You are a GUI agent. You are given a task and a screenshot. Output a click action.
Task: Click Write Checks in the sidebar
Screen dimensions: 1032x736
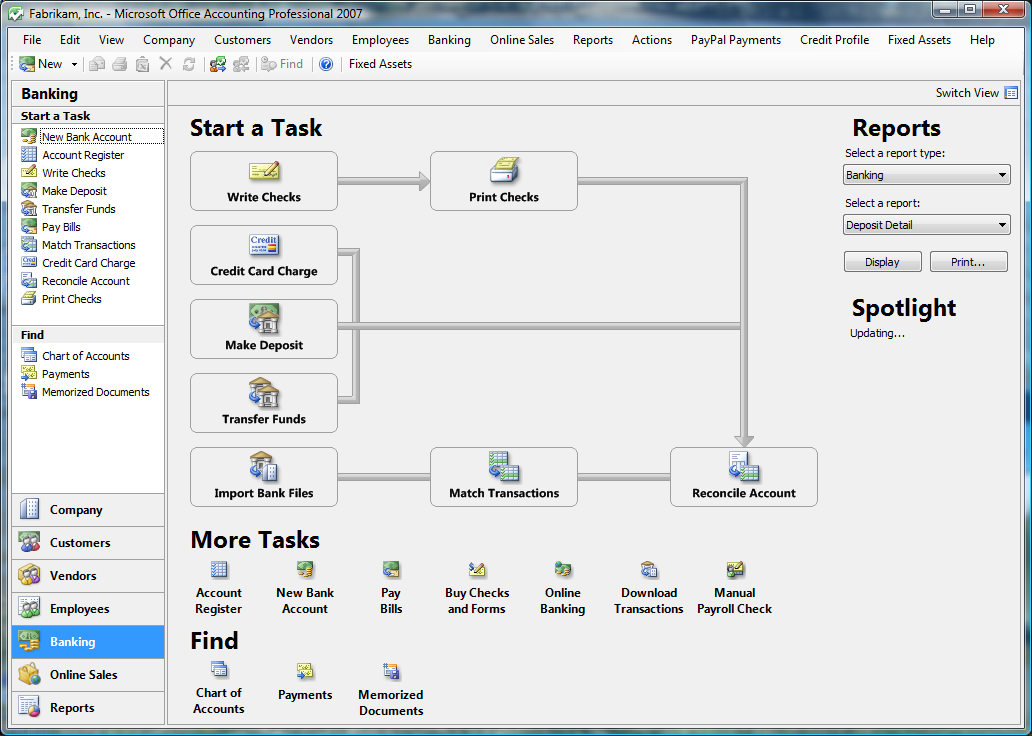coord(74,172)
